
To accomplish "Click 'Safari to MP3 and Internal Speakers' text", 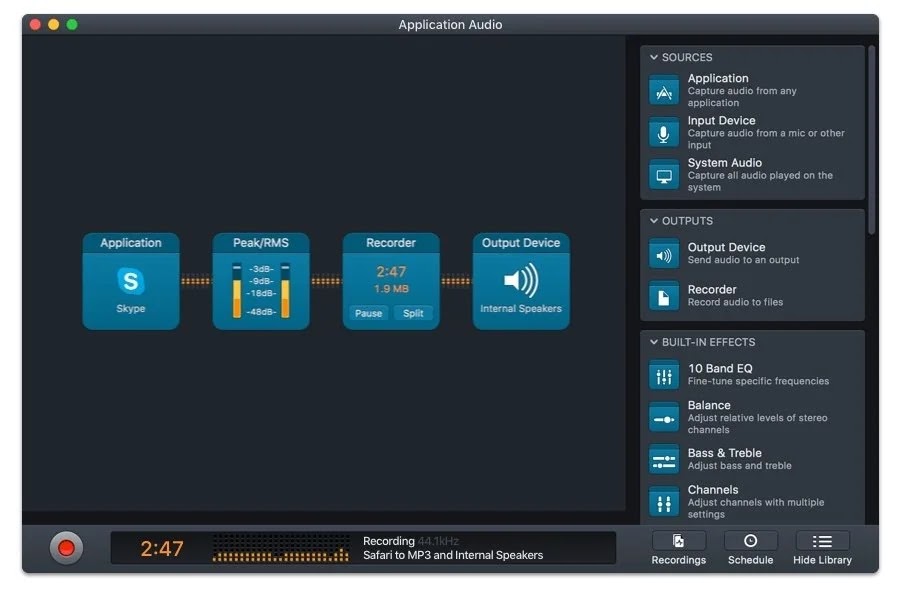I will coord(453,555).
